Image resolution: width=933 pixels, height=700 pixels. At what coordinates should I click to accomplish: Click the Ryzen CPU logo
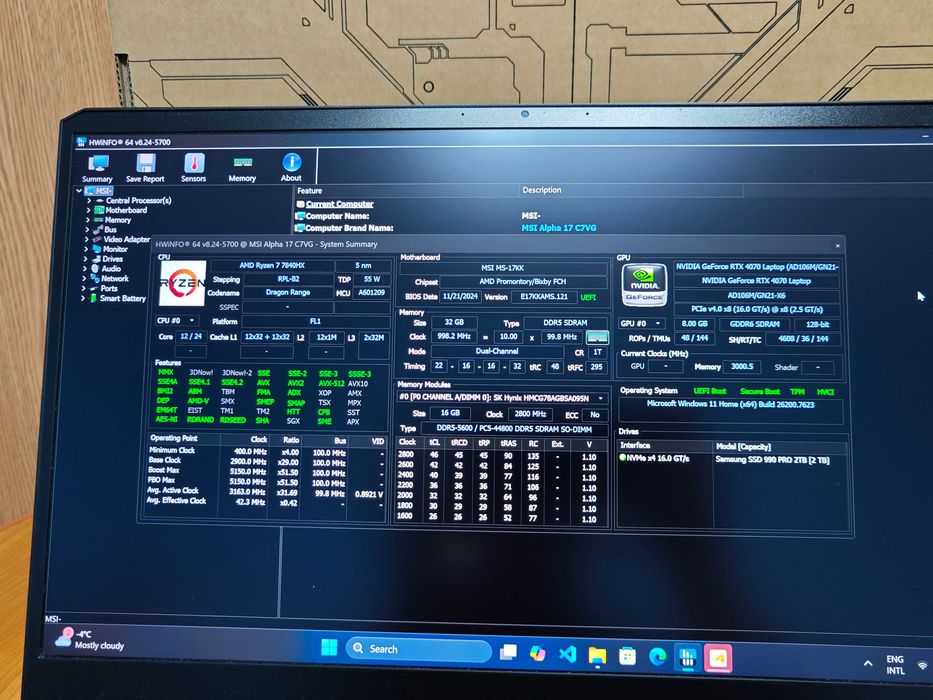[183, 283]
